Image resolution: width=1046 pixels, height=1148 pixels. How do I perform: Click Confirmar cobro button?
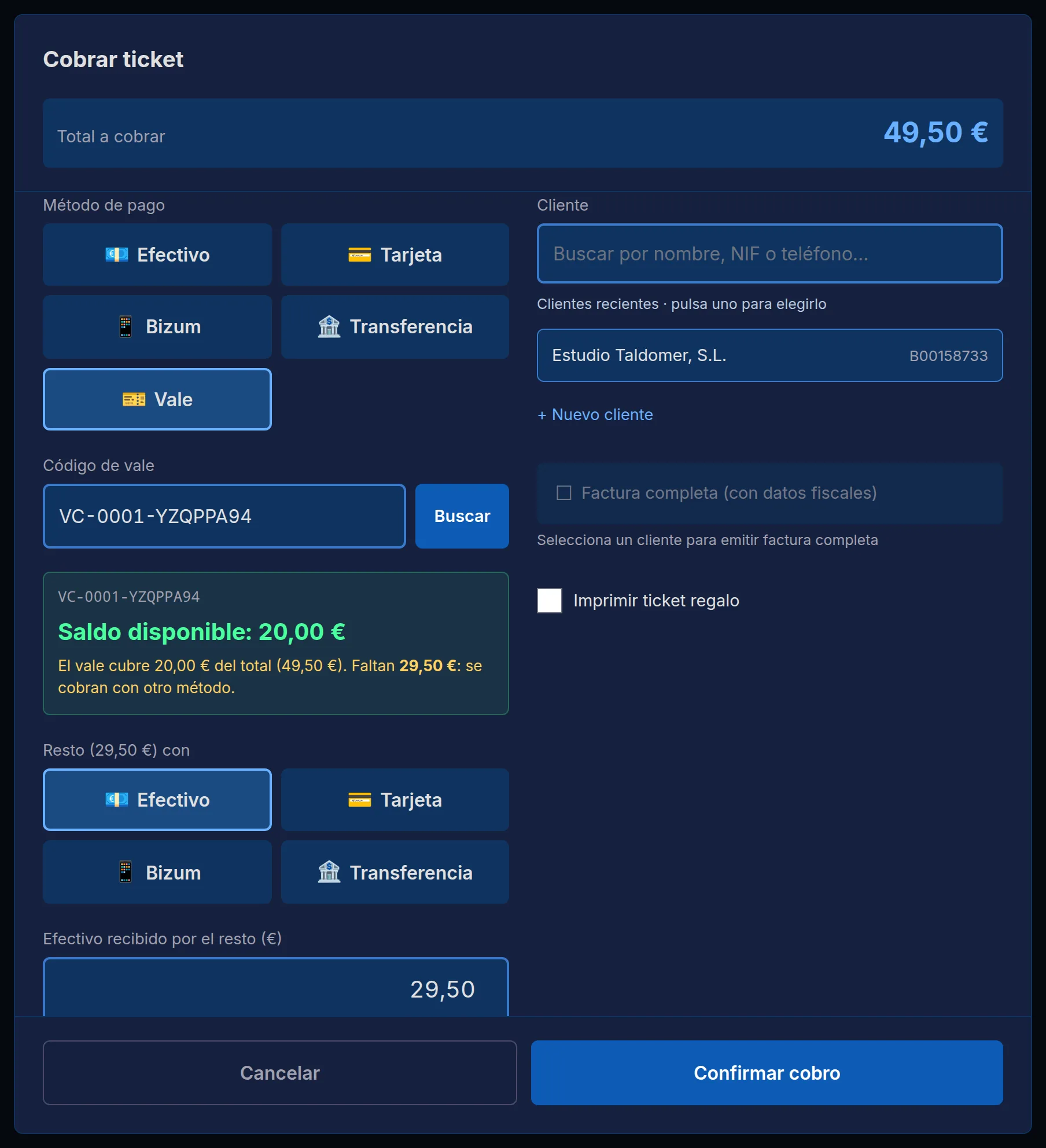[x=767, y=1073]
